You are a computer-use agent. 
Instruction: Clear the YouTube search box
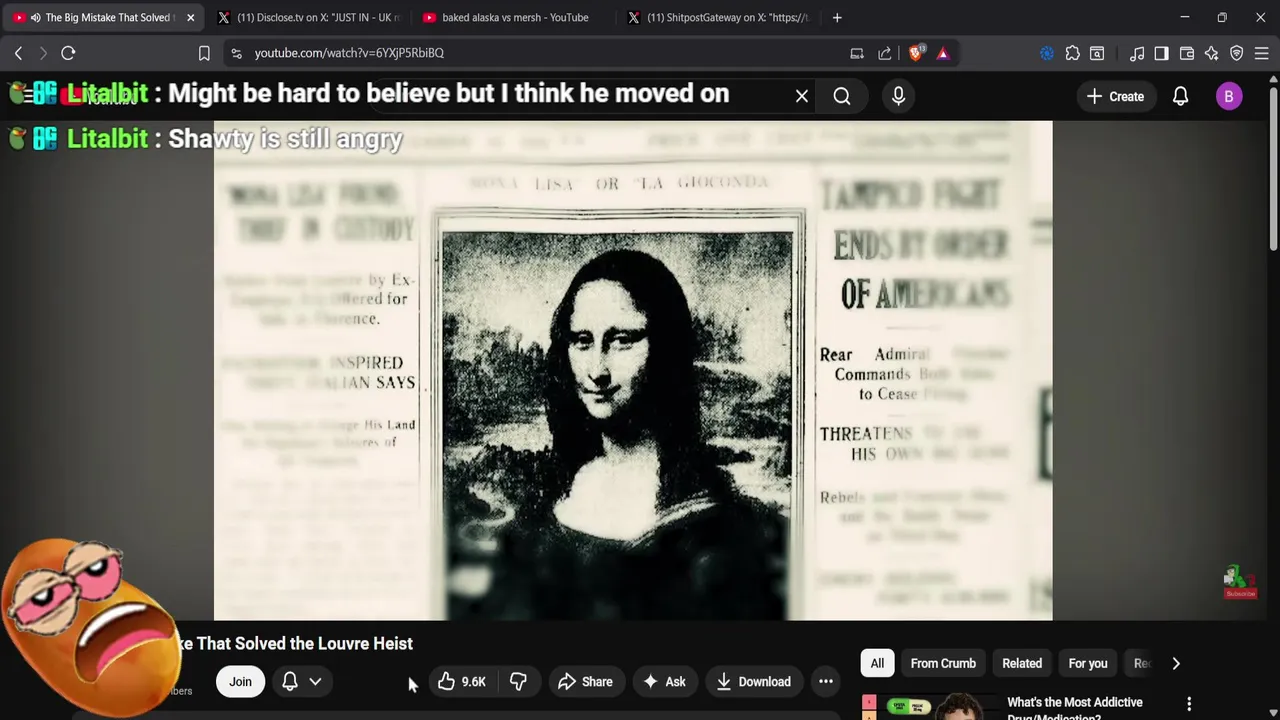click(801, 96)
